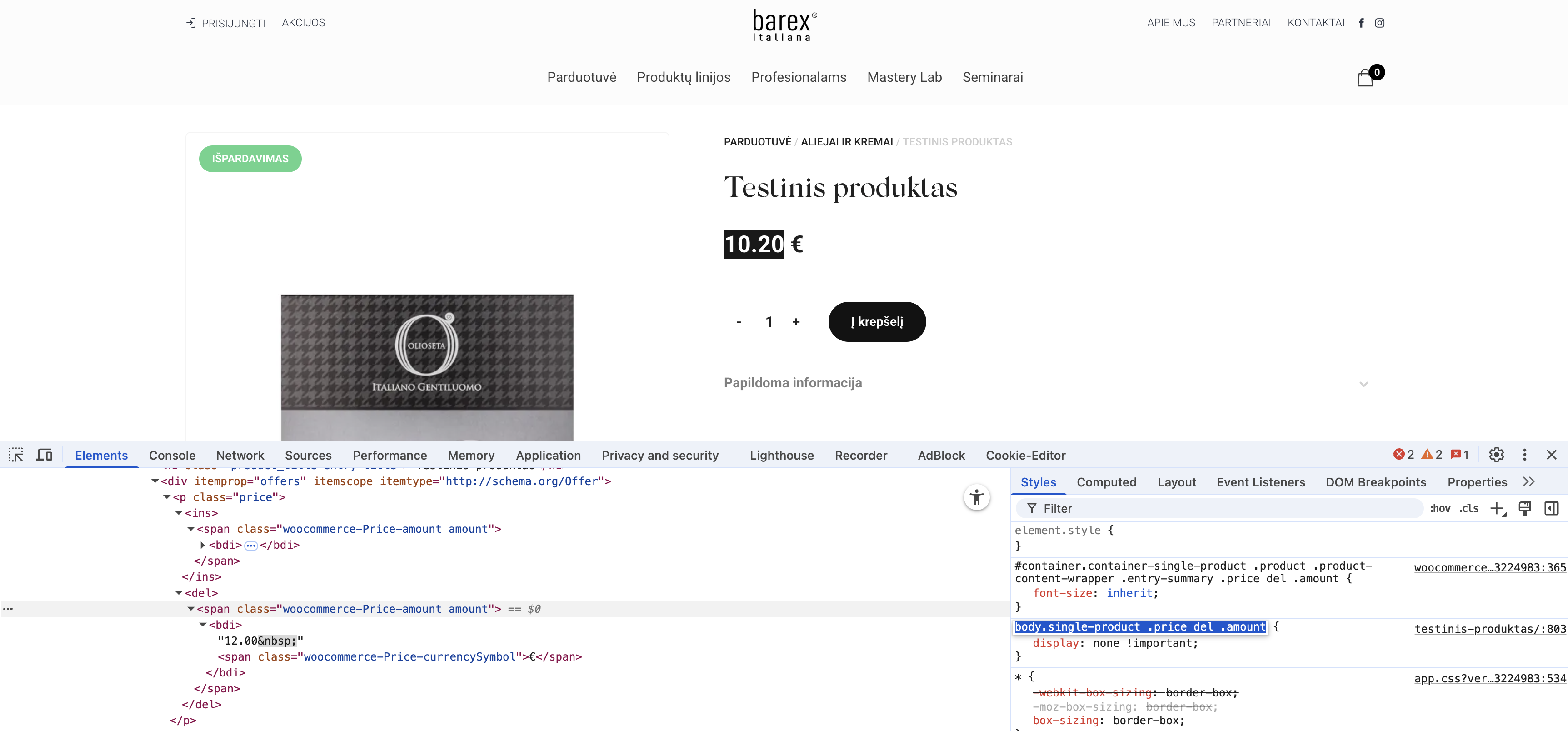Toggle the rendering emulations paintbrush icon
The width and height of the screenshot is (1568, 731).
[1525, 508]
